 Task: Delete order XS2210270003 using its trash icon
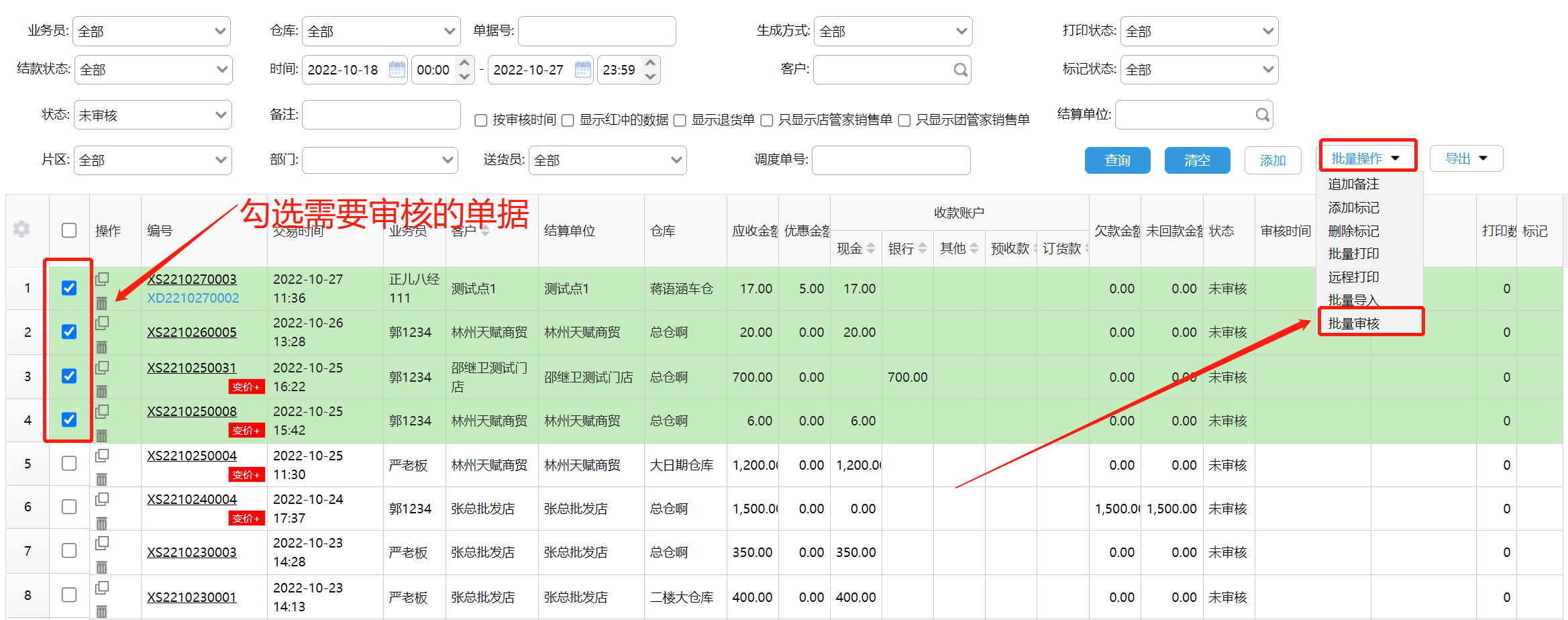[x=102, y=303]
